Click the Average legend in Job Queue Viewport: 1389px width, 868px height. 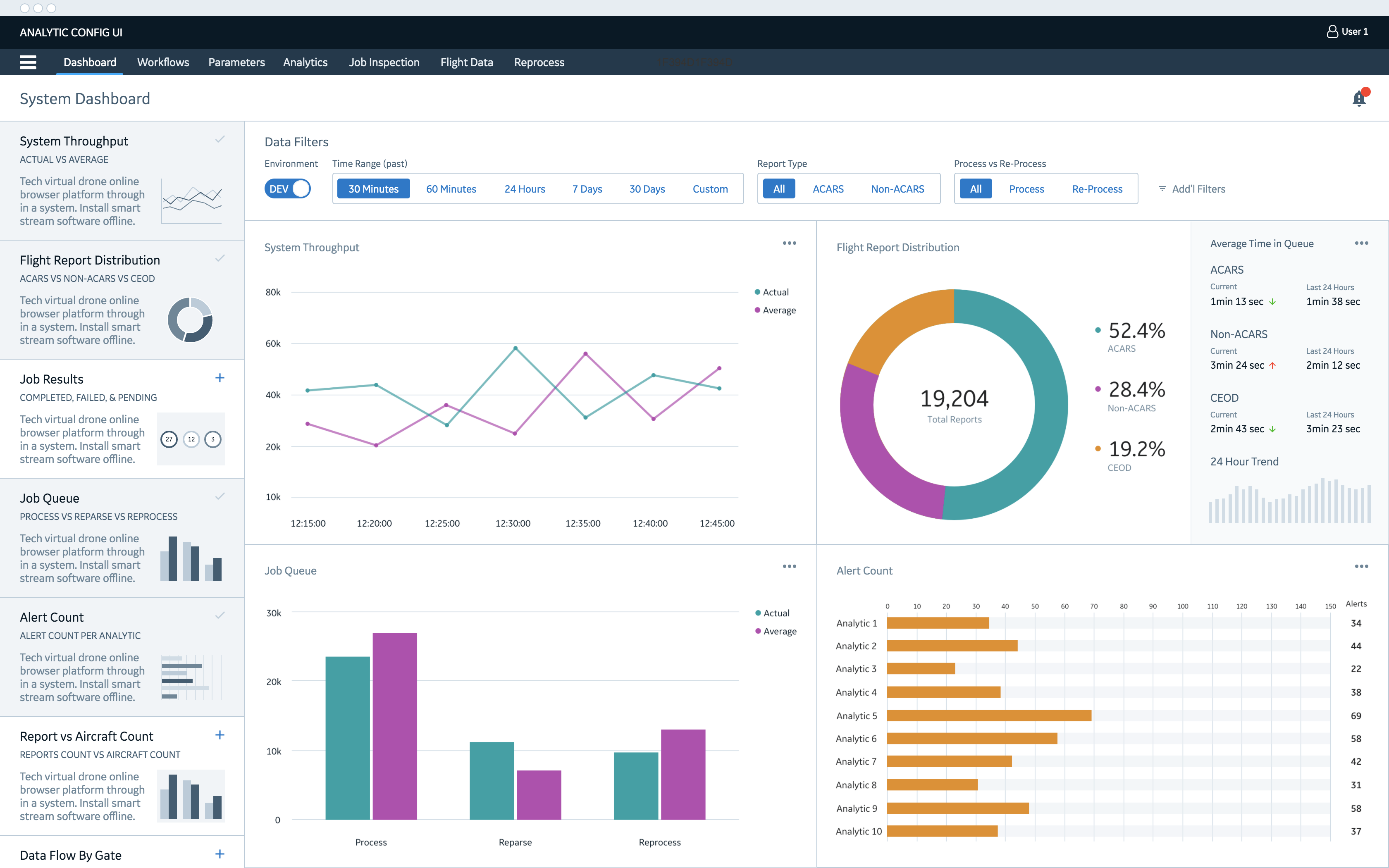[x=776, y=631]
